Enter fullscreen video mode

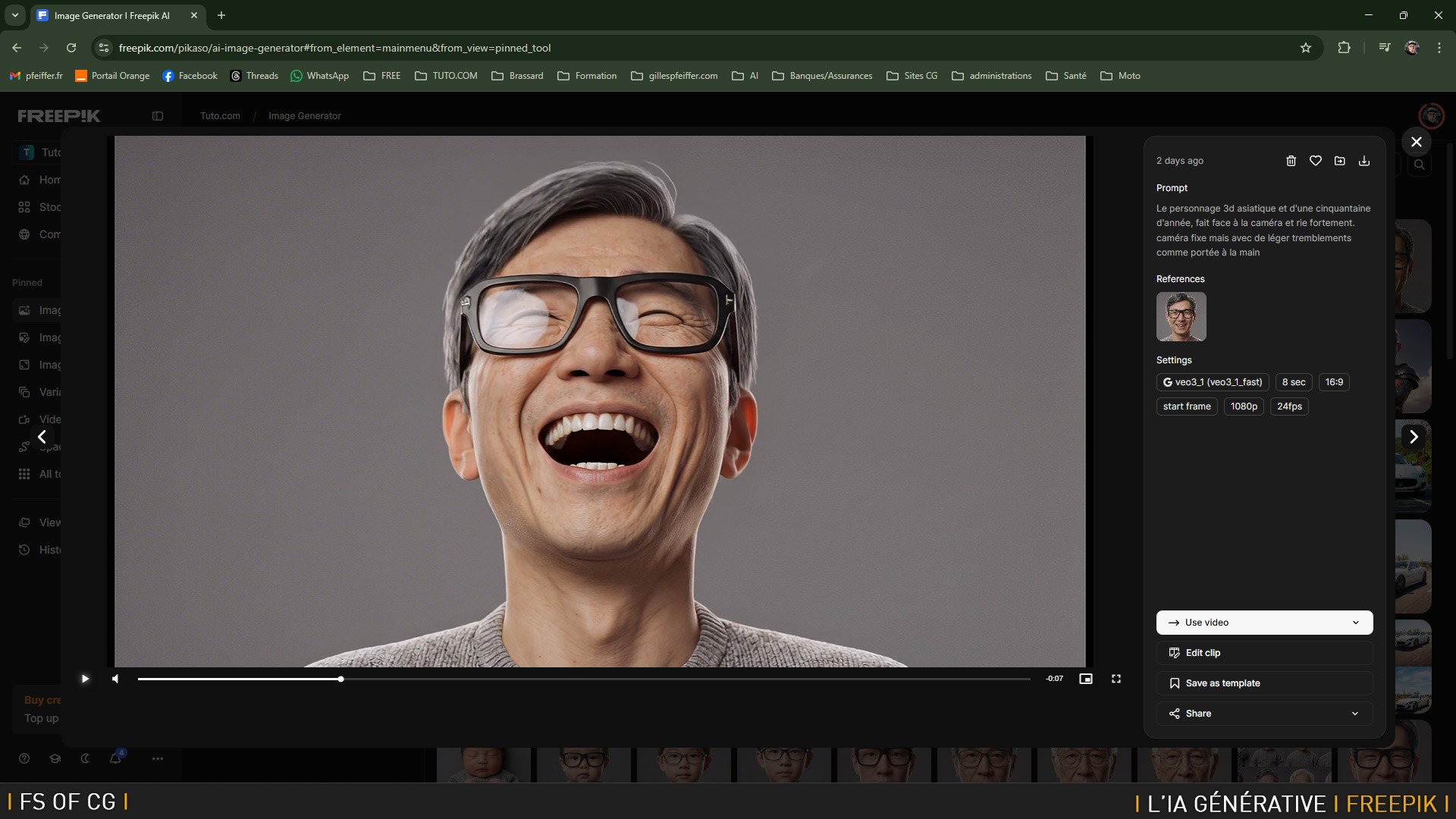1116,679
